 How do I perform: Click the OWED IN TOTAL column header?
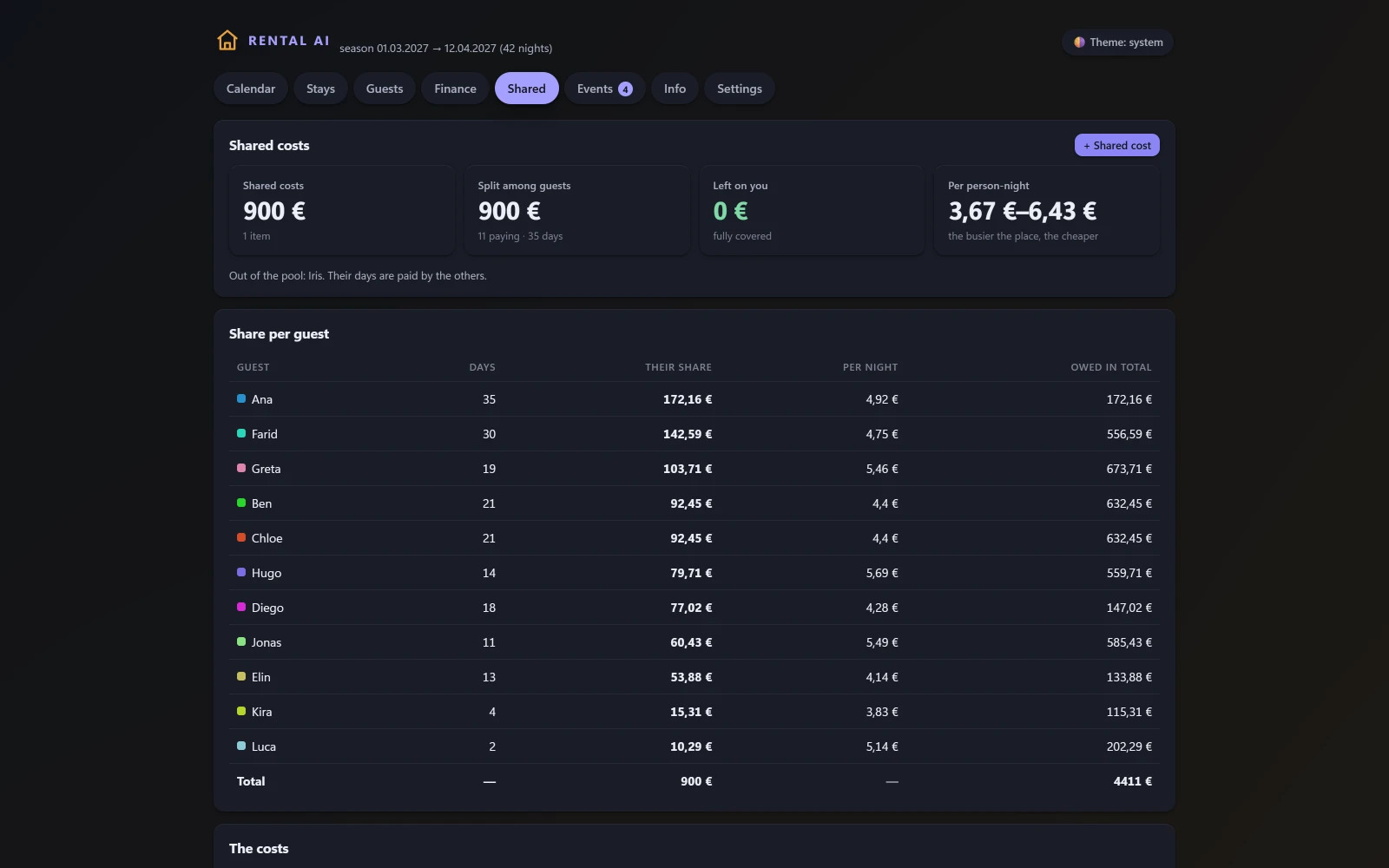coord(1111,367)
